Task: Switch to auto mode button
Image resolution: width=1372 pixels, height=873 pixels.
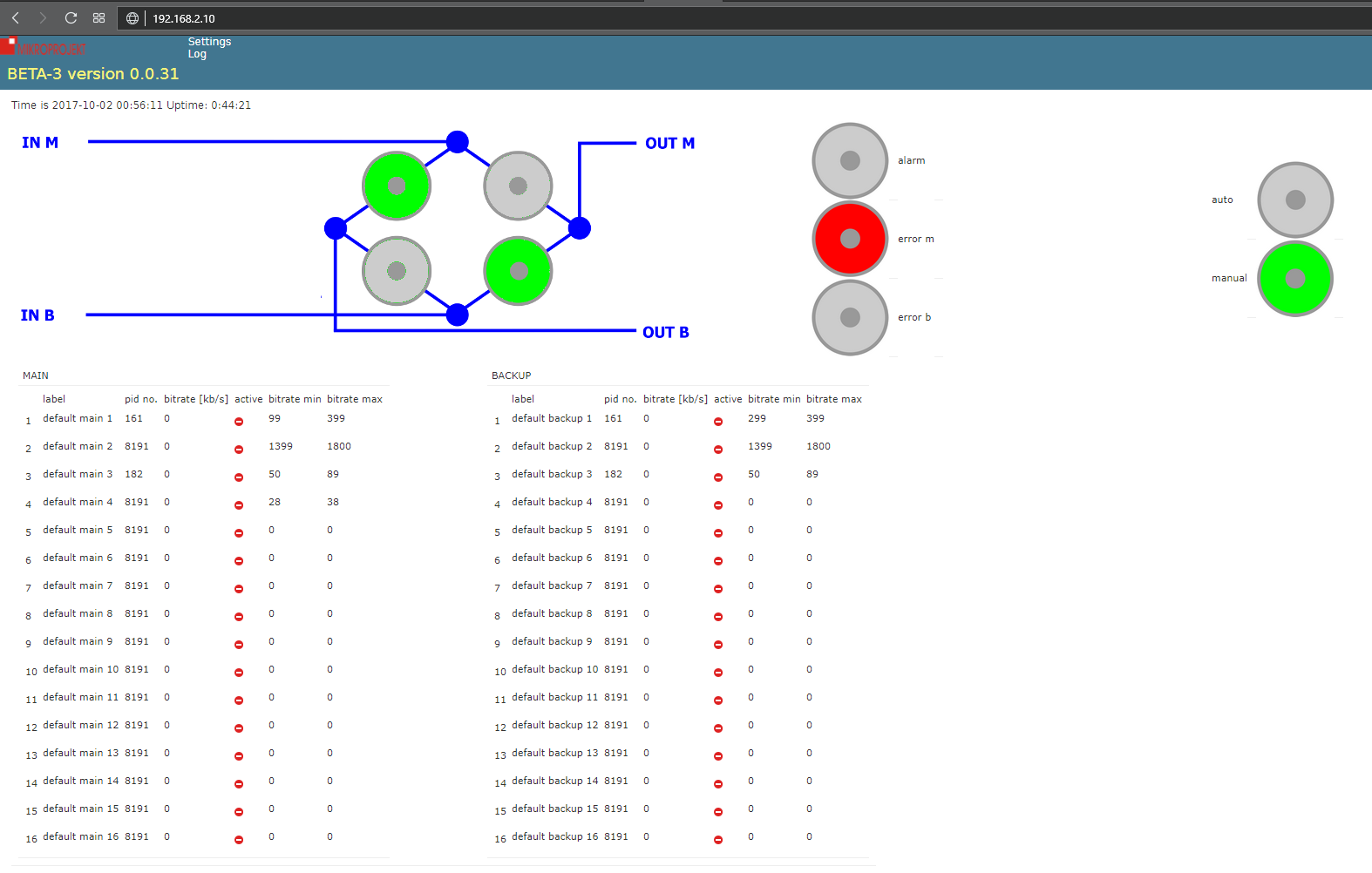Action: (x=1294, y=200)
